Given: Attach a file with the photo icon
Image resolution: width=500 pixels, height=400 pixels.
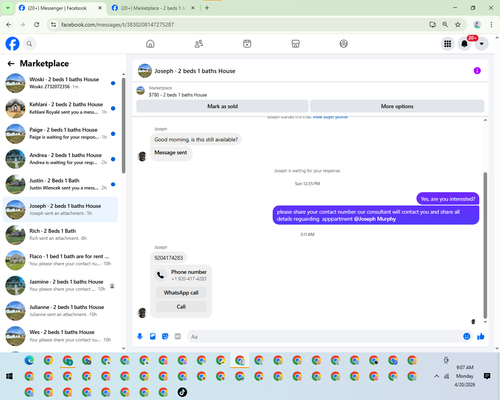Looking at the screenshot, I should [x=153, y=336].
